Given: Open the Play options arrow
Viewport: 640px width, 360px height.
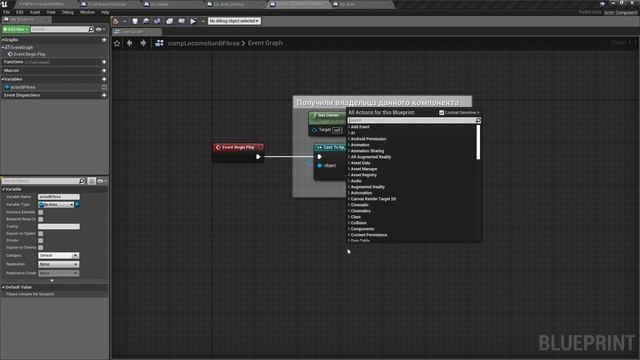Looking at the screenshot, I should pyautogui.click(x=203, y=21).
